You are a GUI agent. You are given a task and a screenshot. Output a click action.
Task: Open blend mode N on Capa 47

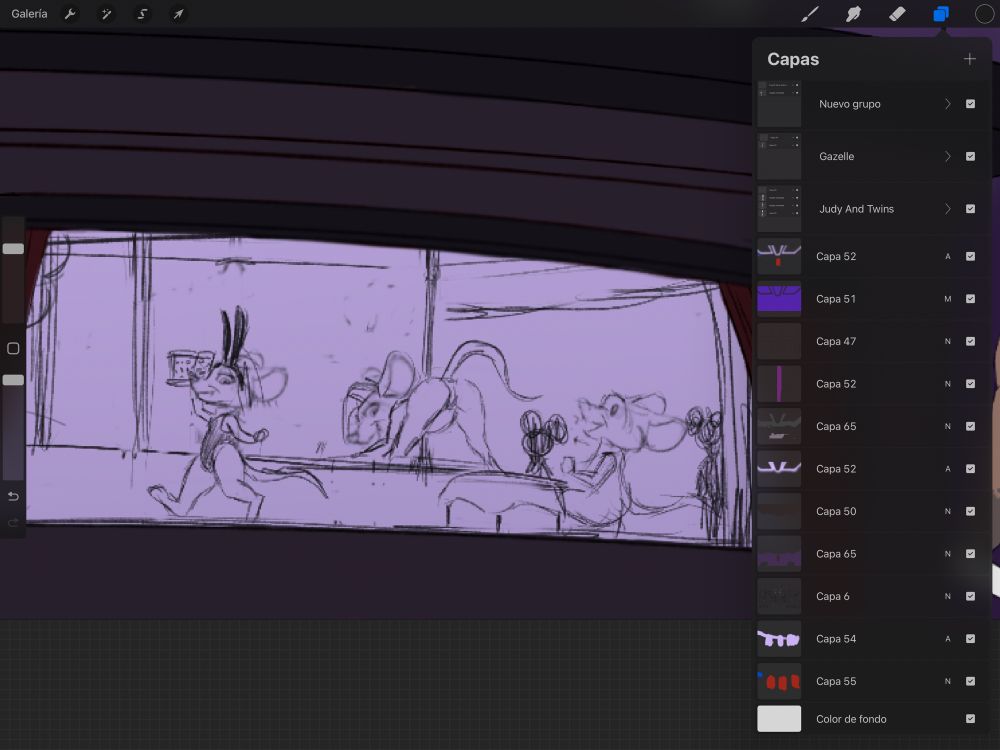pos(948,341)
